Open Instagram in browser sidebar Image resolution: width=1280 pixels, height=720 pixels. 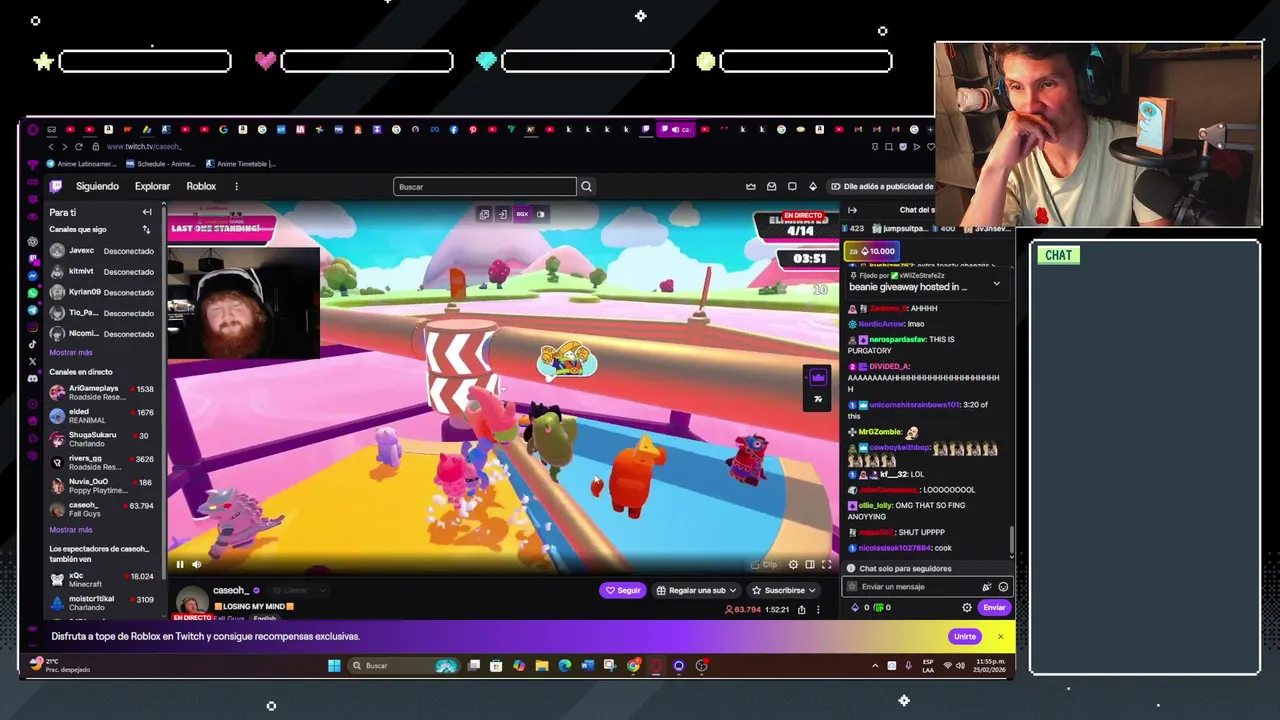pos(33,327)
